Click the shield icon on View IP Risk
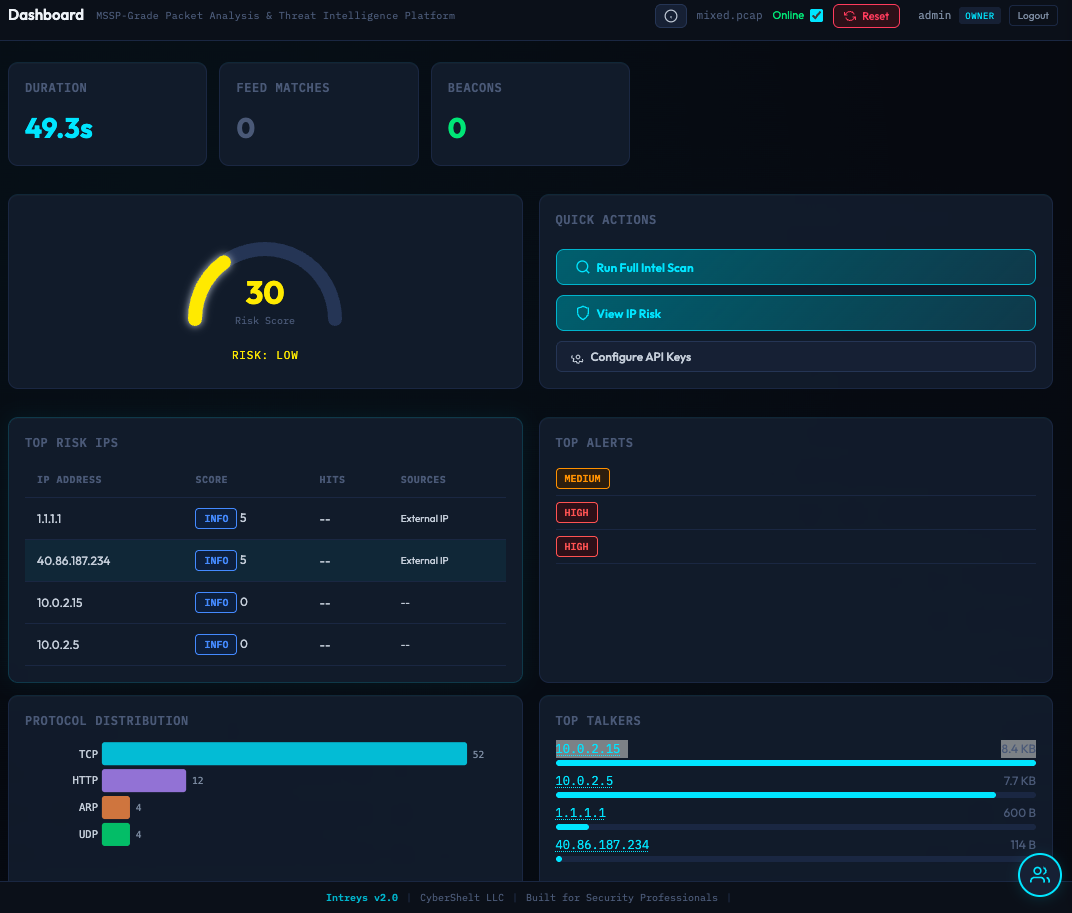The height and width of the screenshot is (913, 1072). coord(582,313)
